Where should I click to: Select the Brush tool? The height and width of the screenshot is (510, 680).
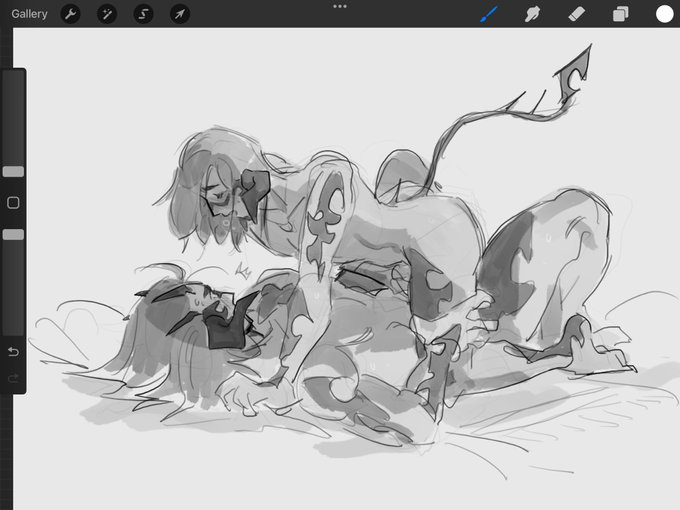pyautogui.click(x=489, y=14)
